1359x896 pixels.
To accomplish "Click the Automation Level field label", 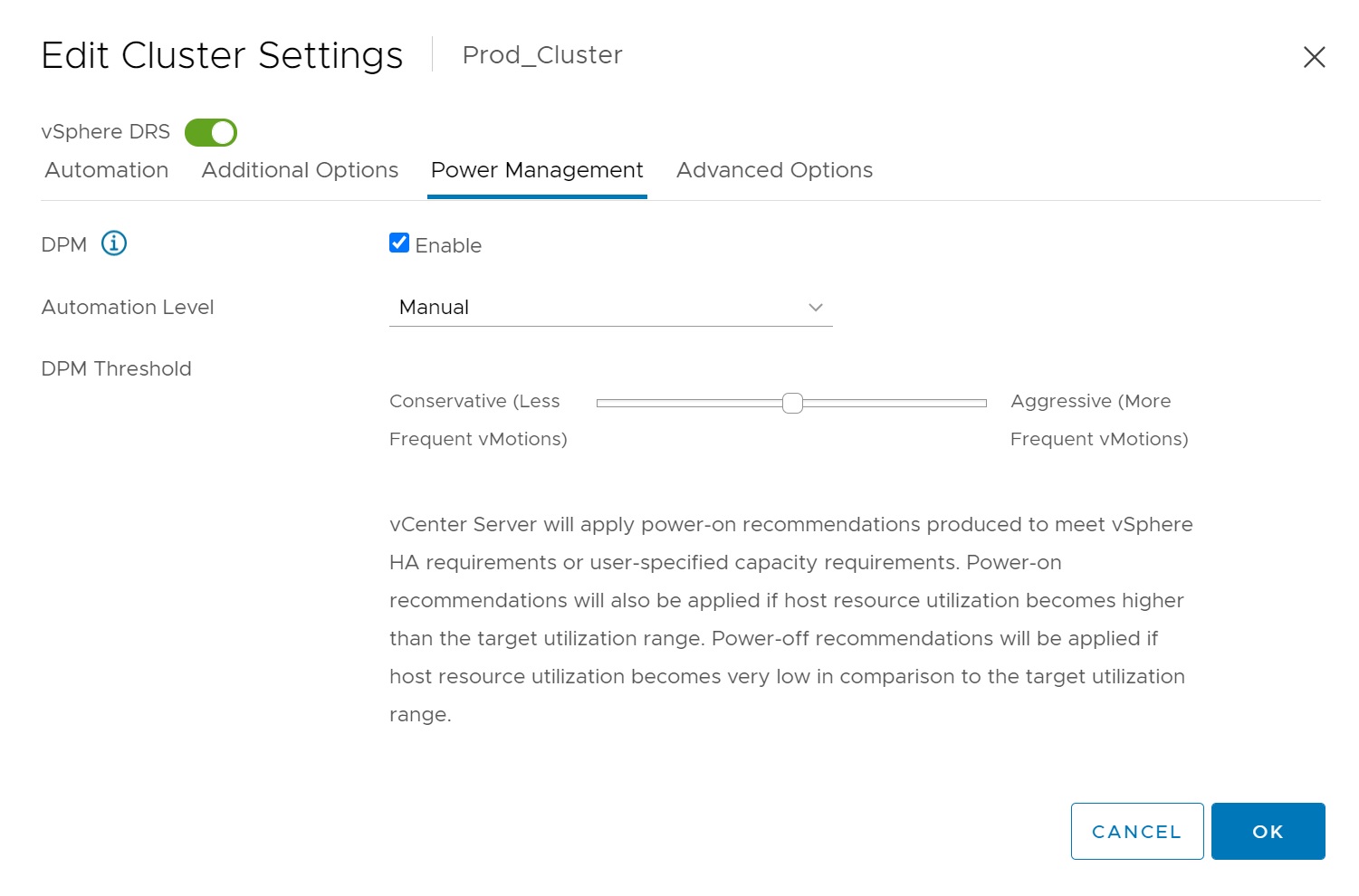I will [x=128, y=308].
